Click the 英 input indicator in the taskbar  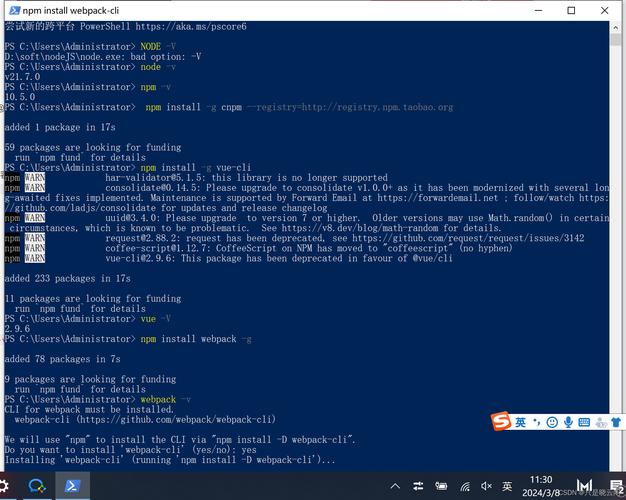coord(507,486)
